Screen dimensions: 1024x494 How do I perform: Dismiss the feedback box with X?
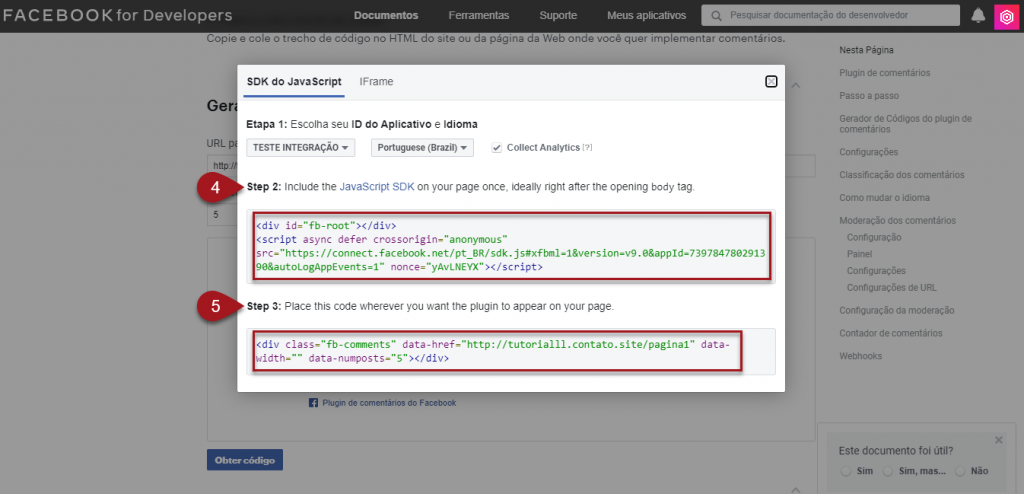(998, 440)
